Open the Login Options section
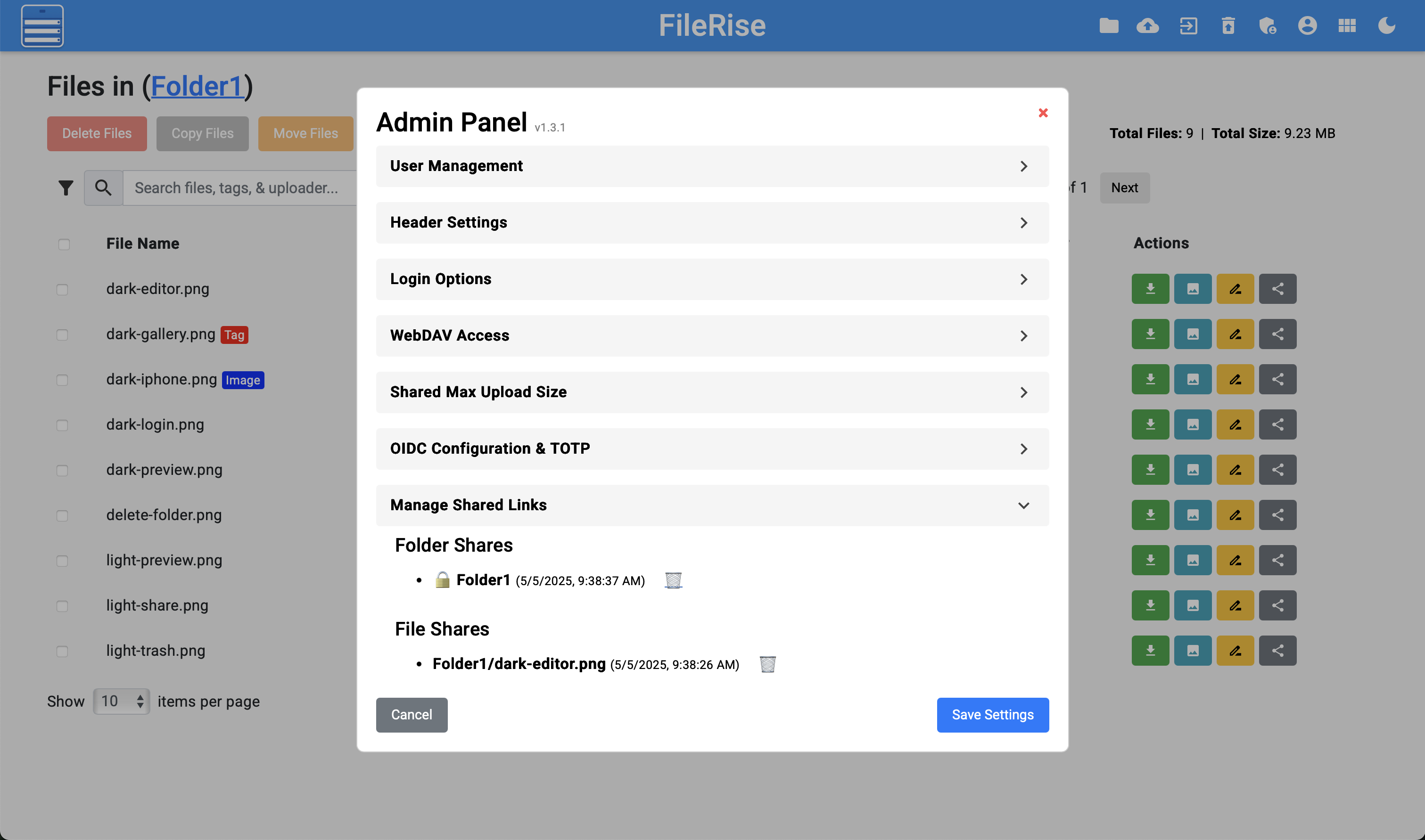Screen dimensions: 1425x840 [712, 280]
